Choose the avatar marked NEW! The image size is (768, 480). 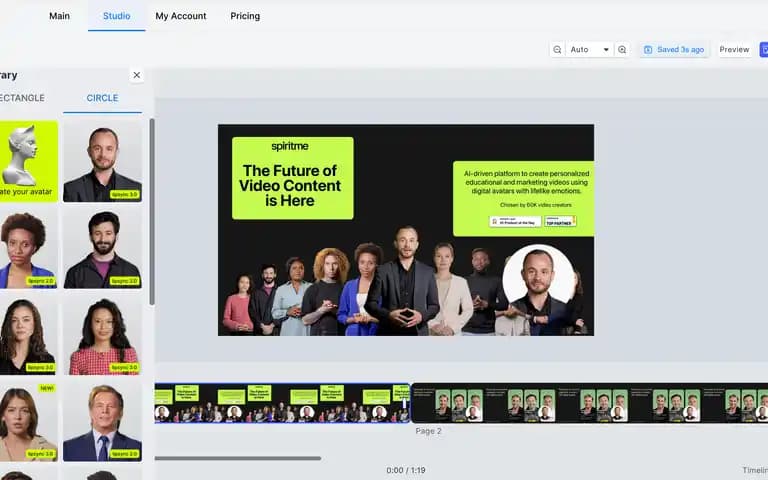click(28, 422)
